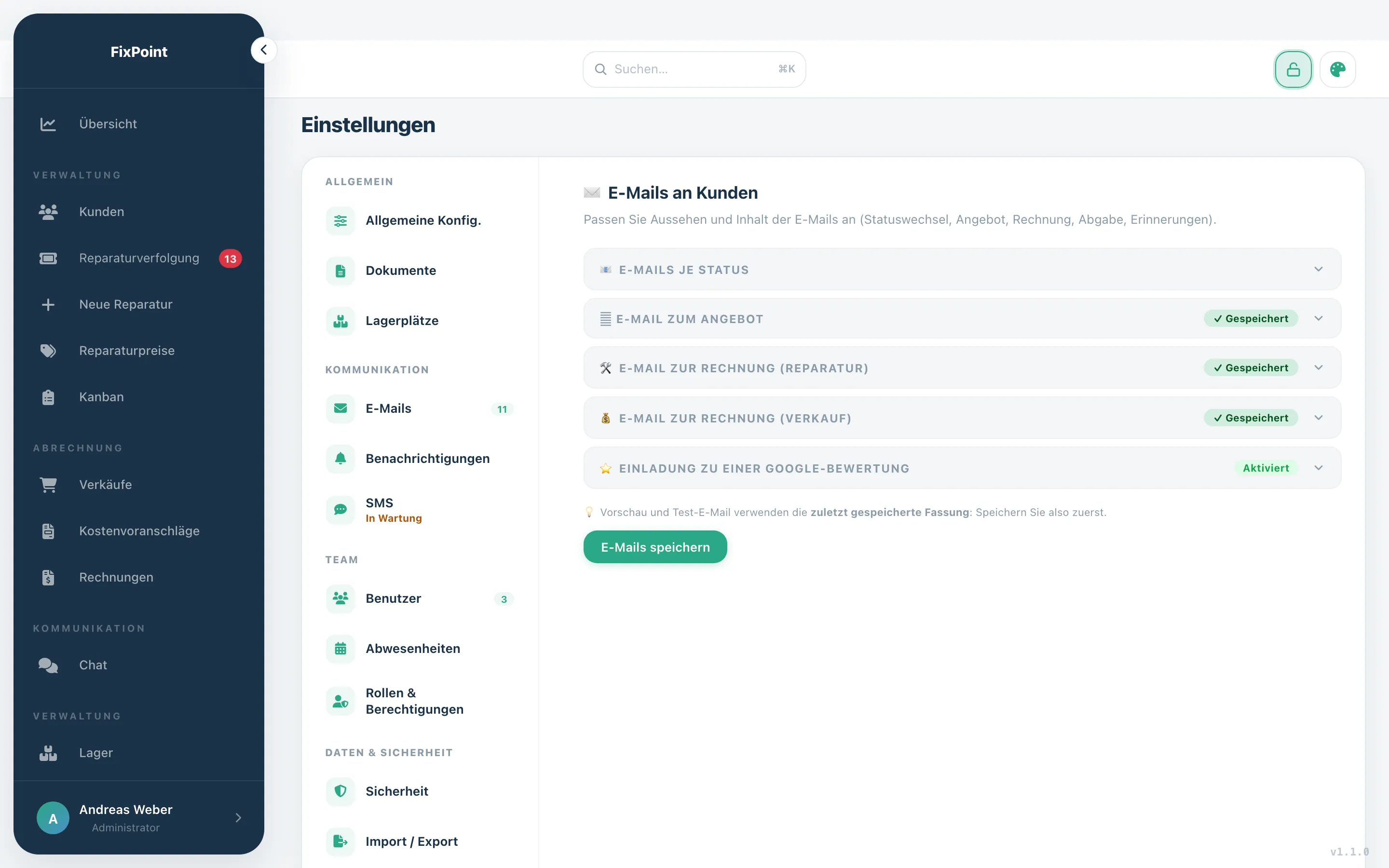Click the Rechnungen invoice icon

48,578
